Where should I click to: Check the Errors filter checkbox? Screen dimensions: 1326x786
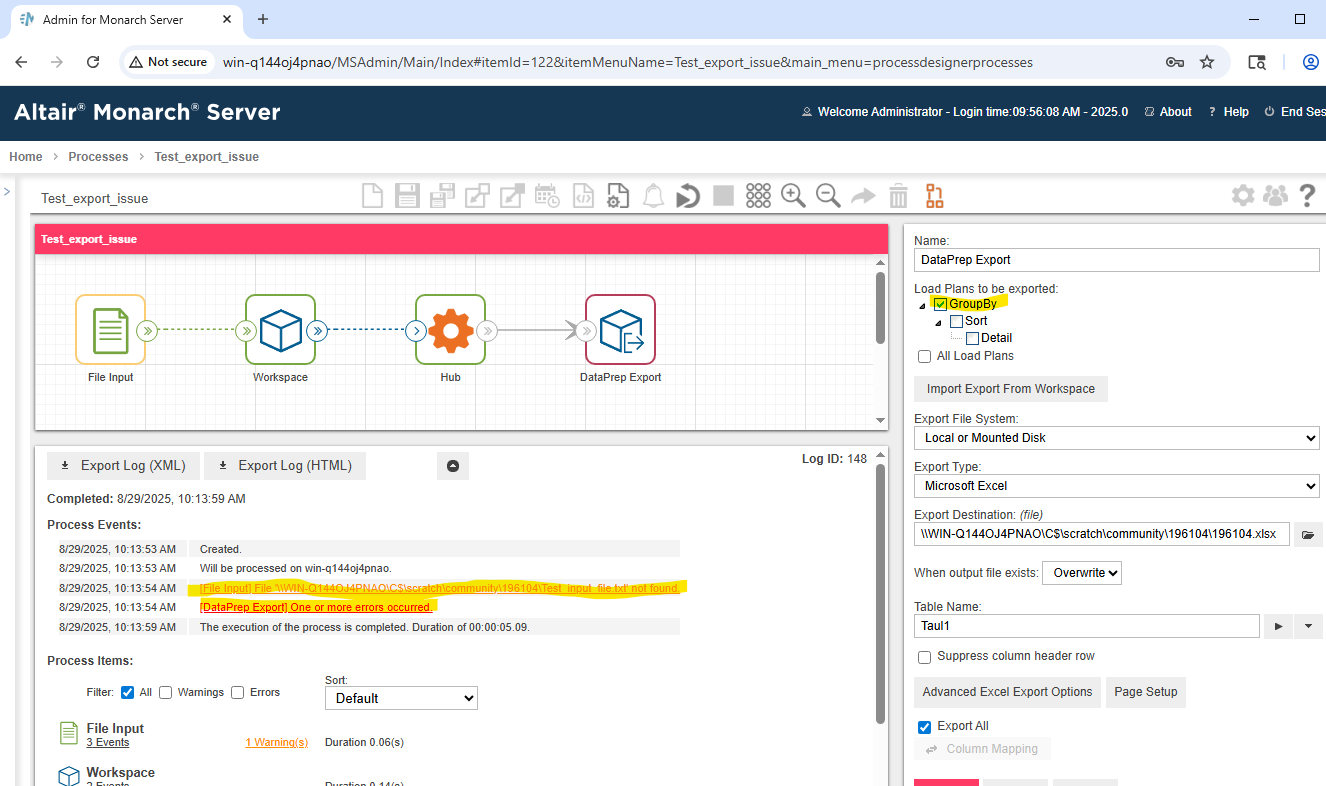tap(237, 692)
